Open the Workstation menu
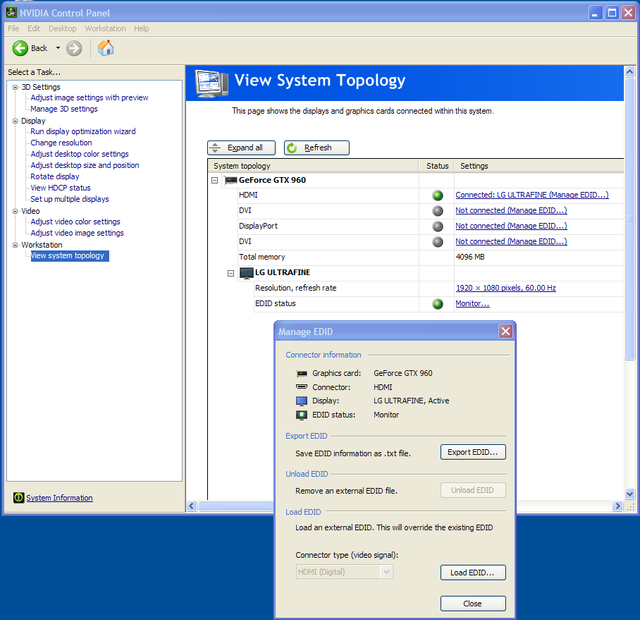 coord(105,29)
